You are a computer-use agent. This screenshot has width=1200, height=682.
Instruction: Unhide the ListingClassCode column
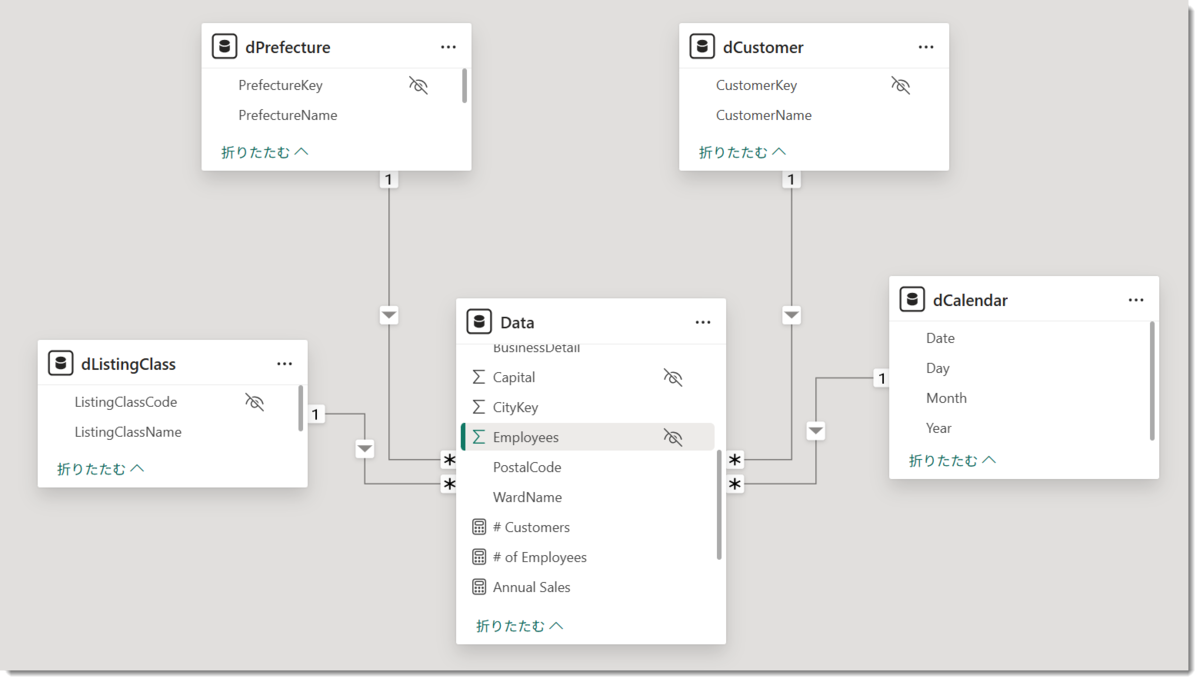click(255, 402)
